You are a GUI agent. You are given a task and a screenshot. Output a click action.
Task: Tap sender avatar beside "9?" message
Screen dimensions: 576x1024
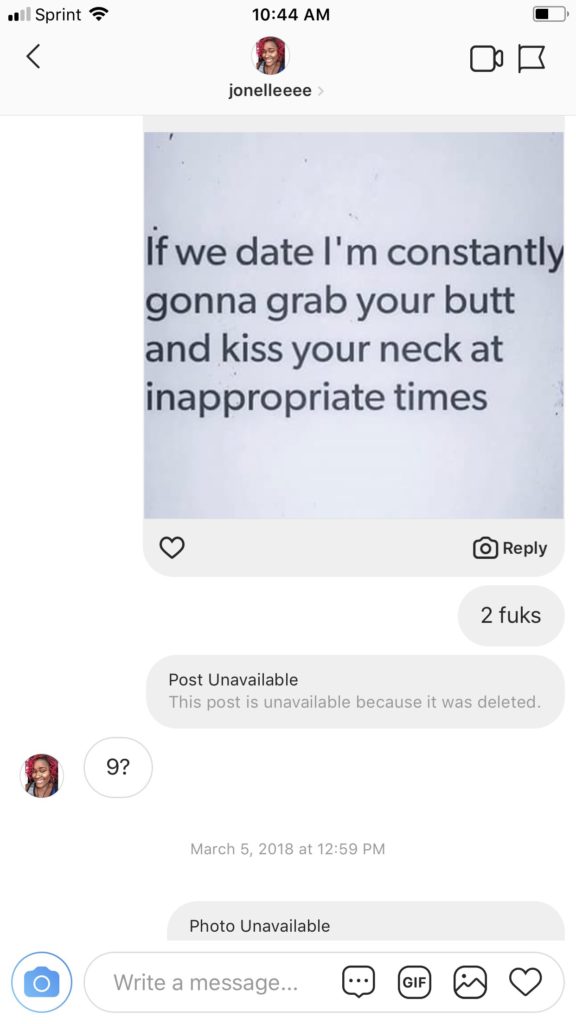(42, 775)
